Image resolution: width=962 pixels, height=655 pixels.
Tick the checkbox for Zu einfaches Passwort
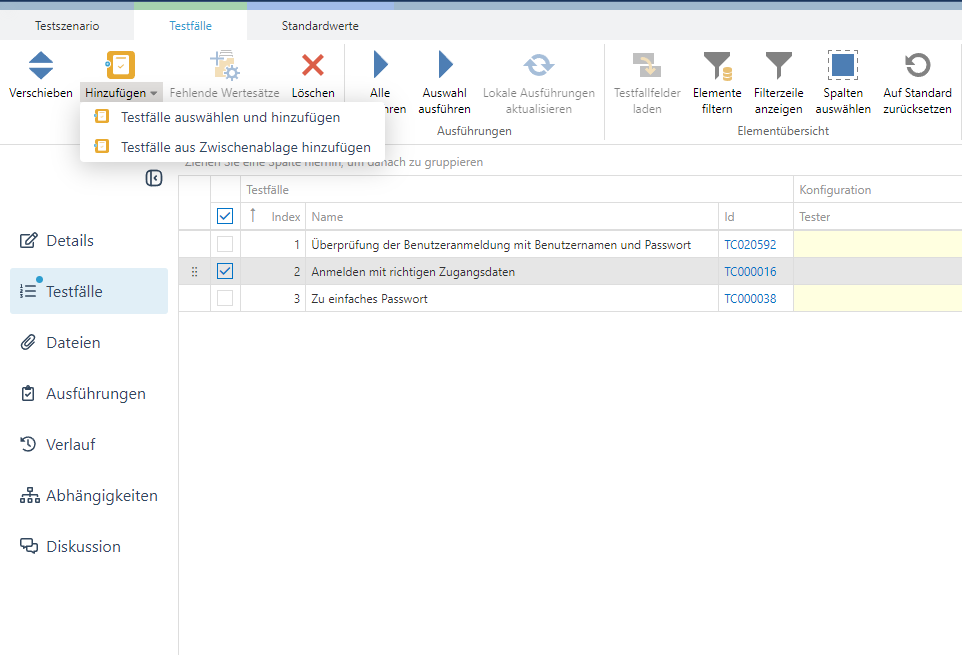(x=225, y=298)
